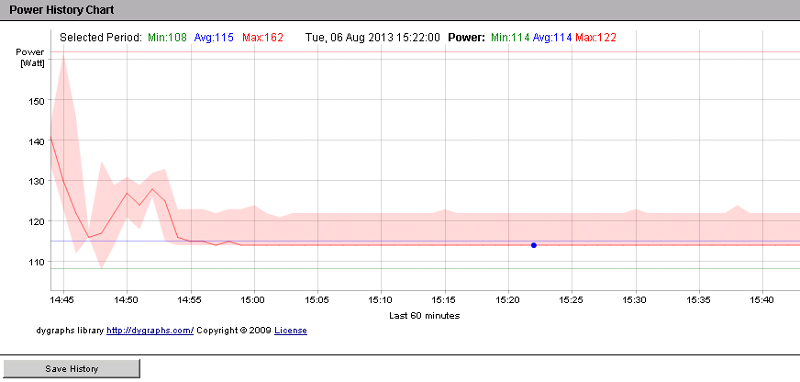
Task: Click the 14:45 time axis label
Action: [63, 301]
